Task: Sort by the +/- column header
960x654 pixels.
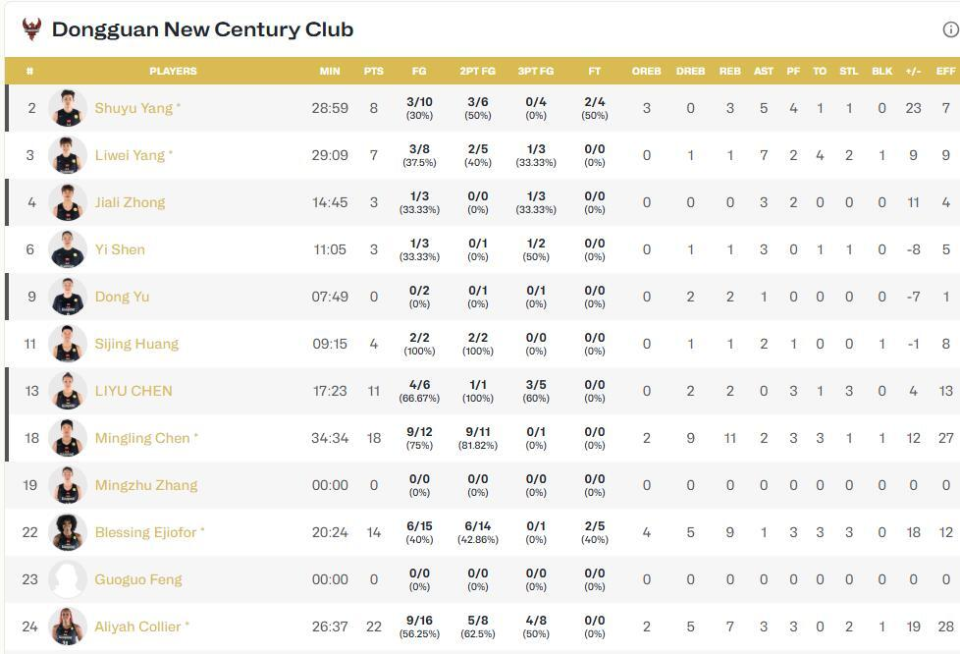Action: pos(913,71)
